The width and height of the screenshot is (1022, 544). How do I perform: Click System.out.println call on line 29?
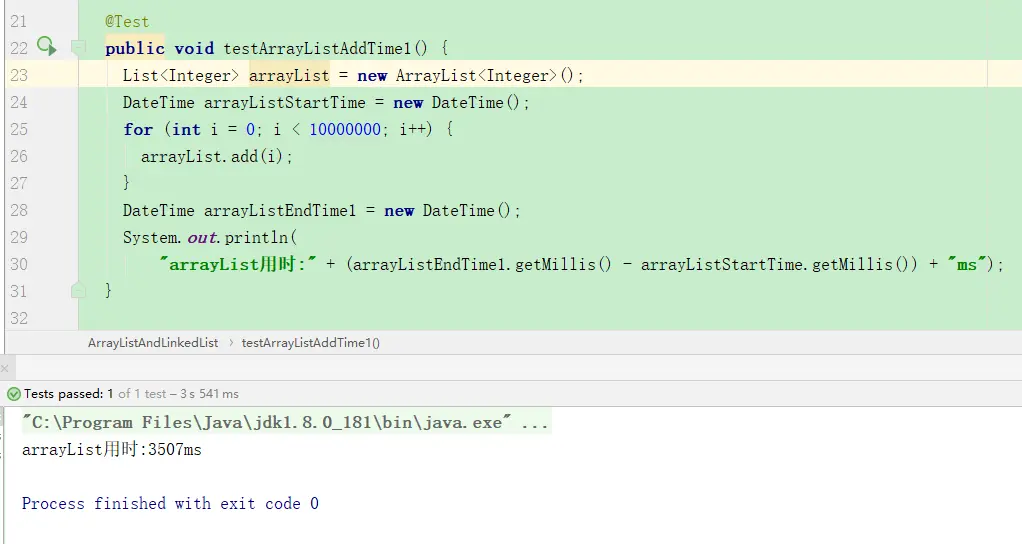tap(210, 237)
